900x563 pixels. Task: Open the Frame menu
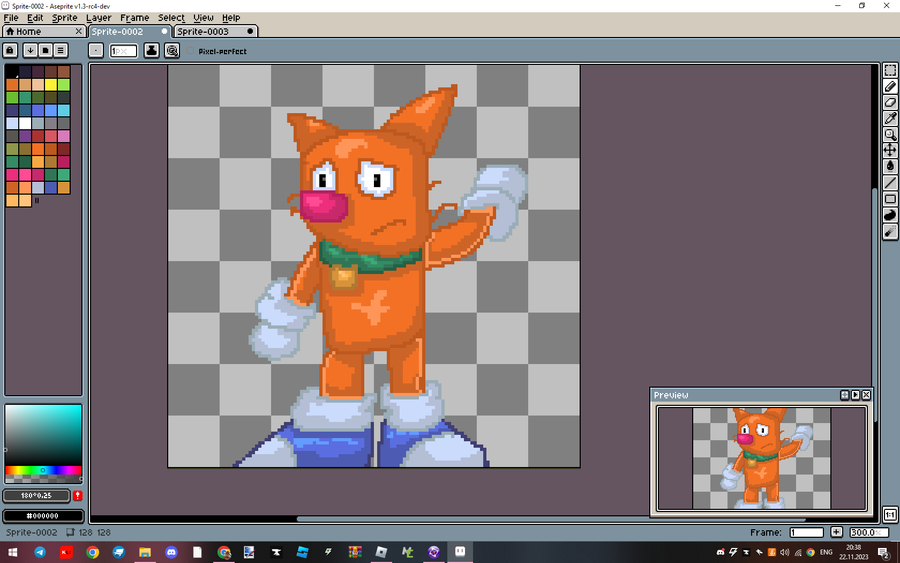tap(134, 18)
